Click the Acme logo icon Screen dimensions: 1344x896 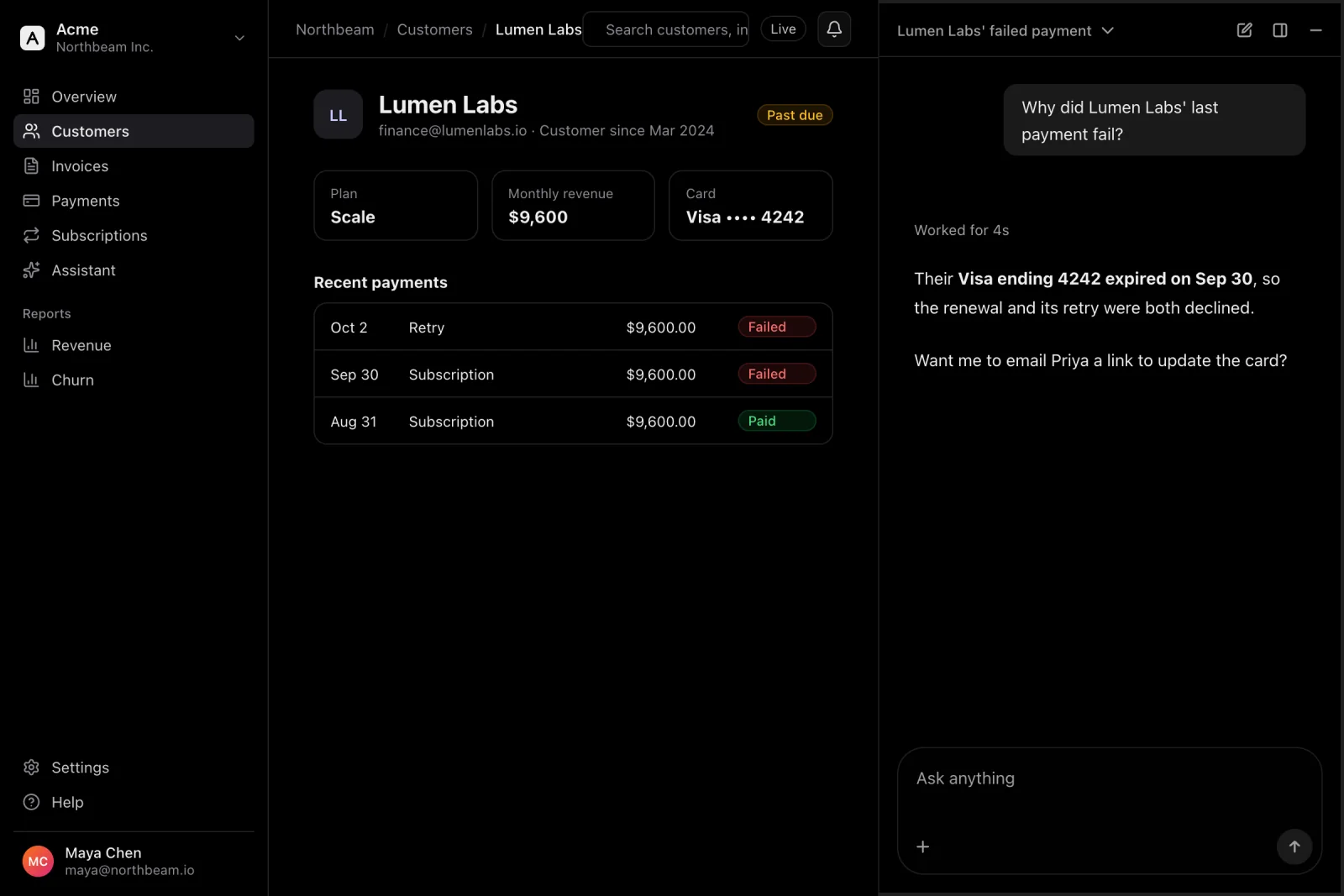(32, 38)
